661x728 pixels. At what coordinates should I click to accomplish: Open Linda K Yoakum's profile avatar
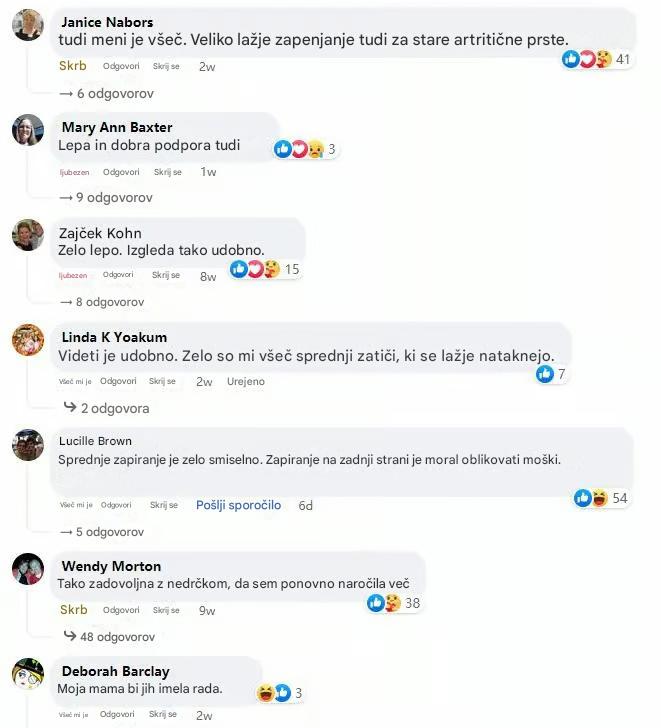(27, 340)
